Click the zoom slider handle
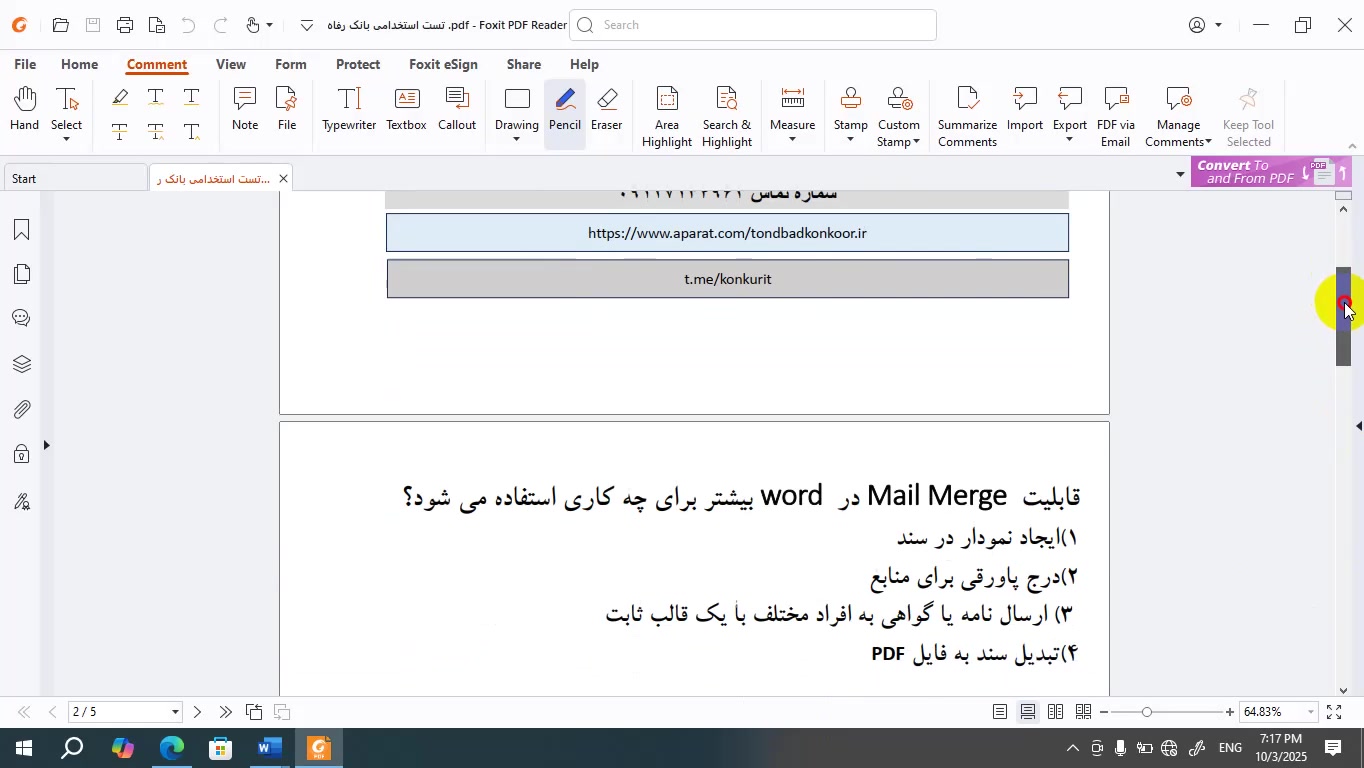Viewport: 1364px width, 768px height. [1147, 712]
